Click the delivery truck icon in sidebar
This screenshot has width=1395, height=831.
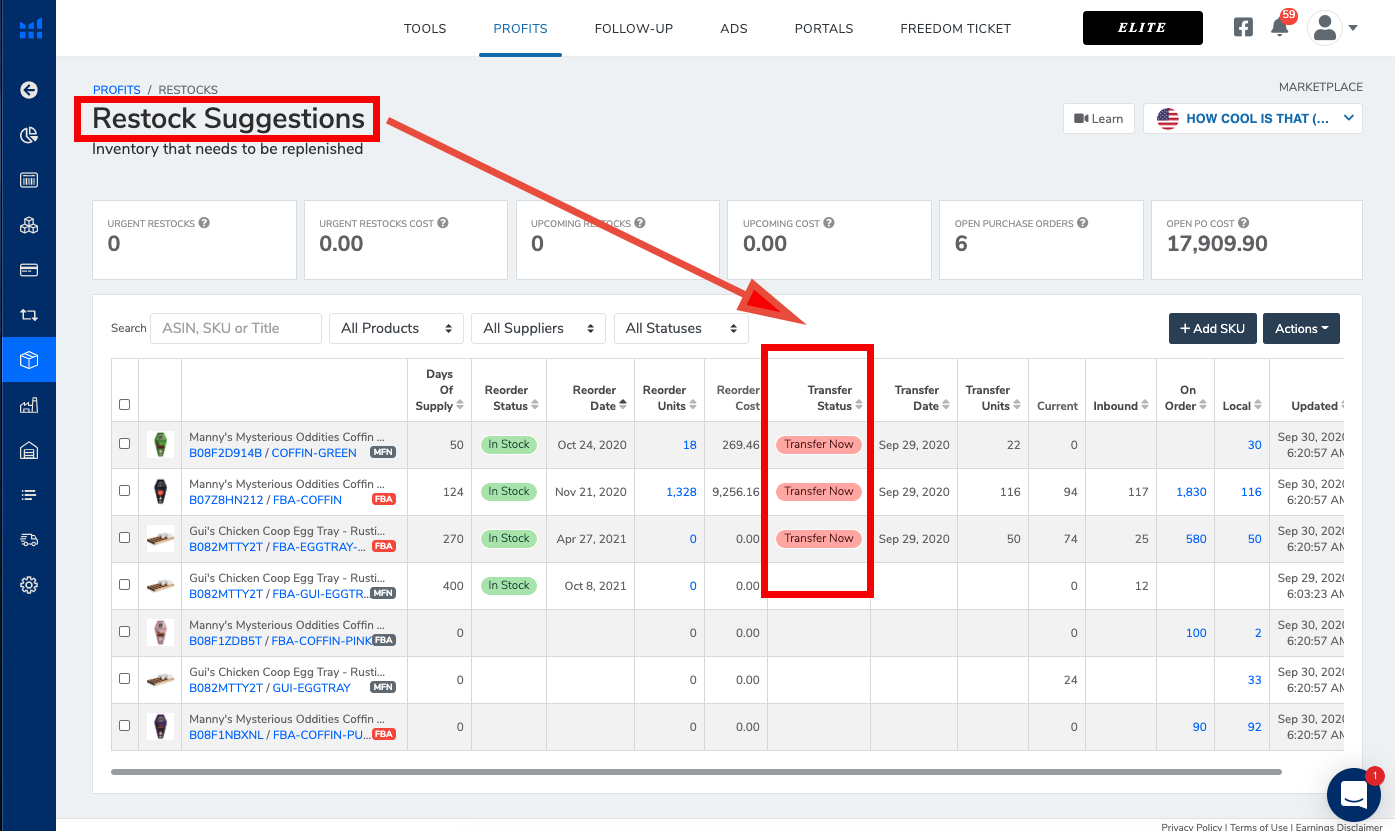[29, 540]
